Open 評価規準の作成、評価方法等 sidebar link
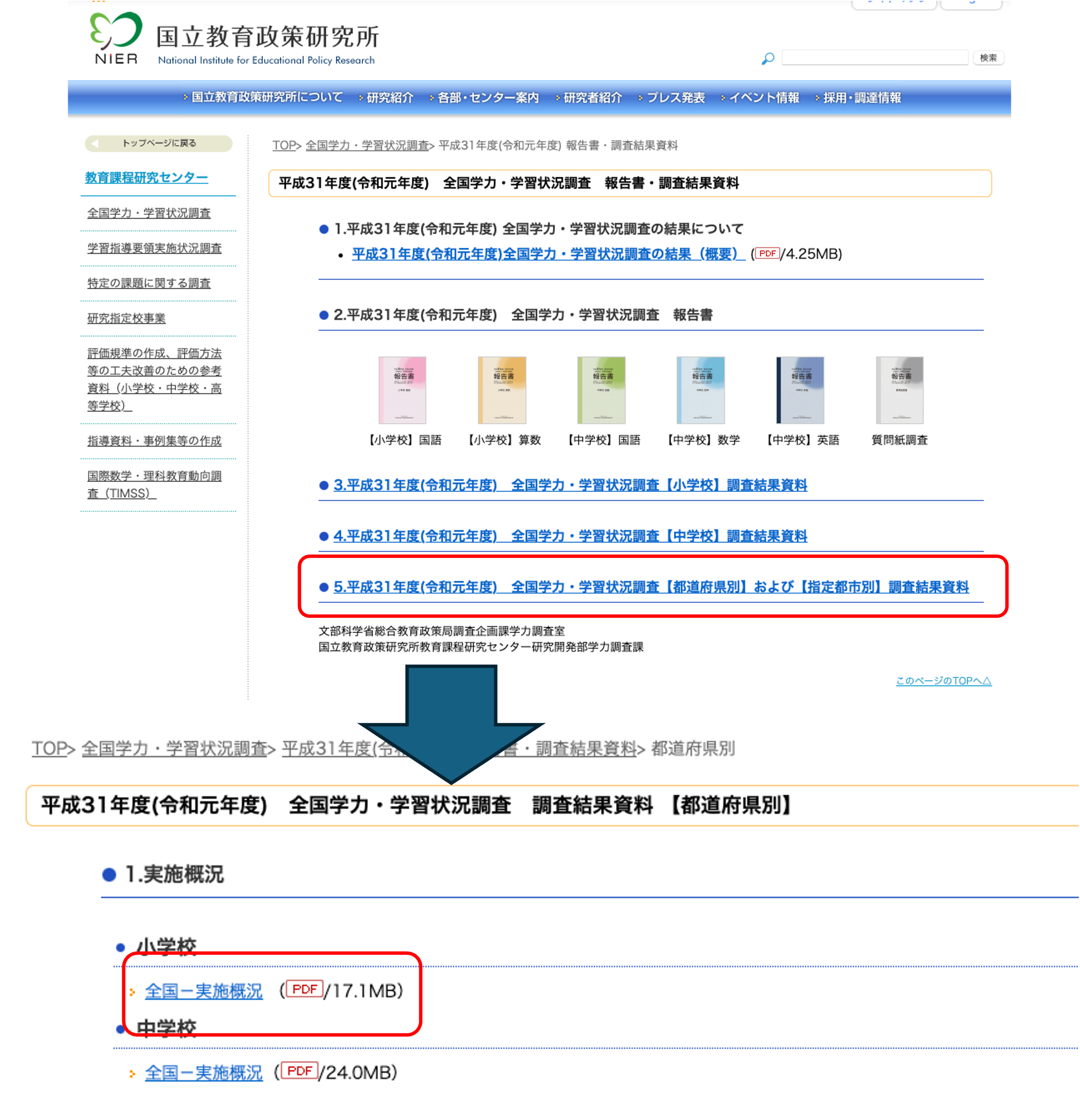This screenshot has height=1120, width=1080. [x=154, y=379]
